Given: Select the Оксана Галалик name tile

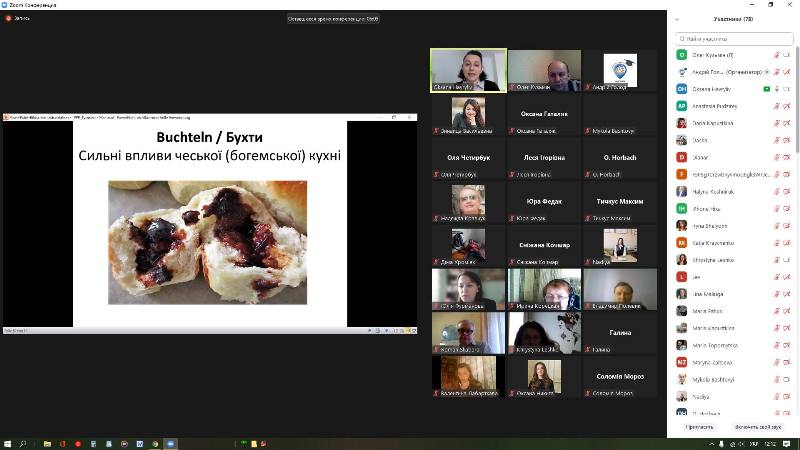Looking at the screenshot, I should [x=544, y=114].
